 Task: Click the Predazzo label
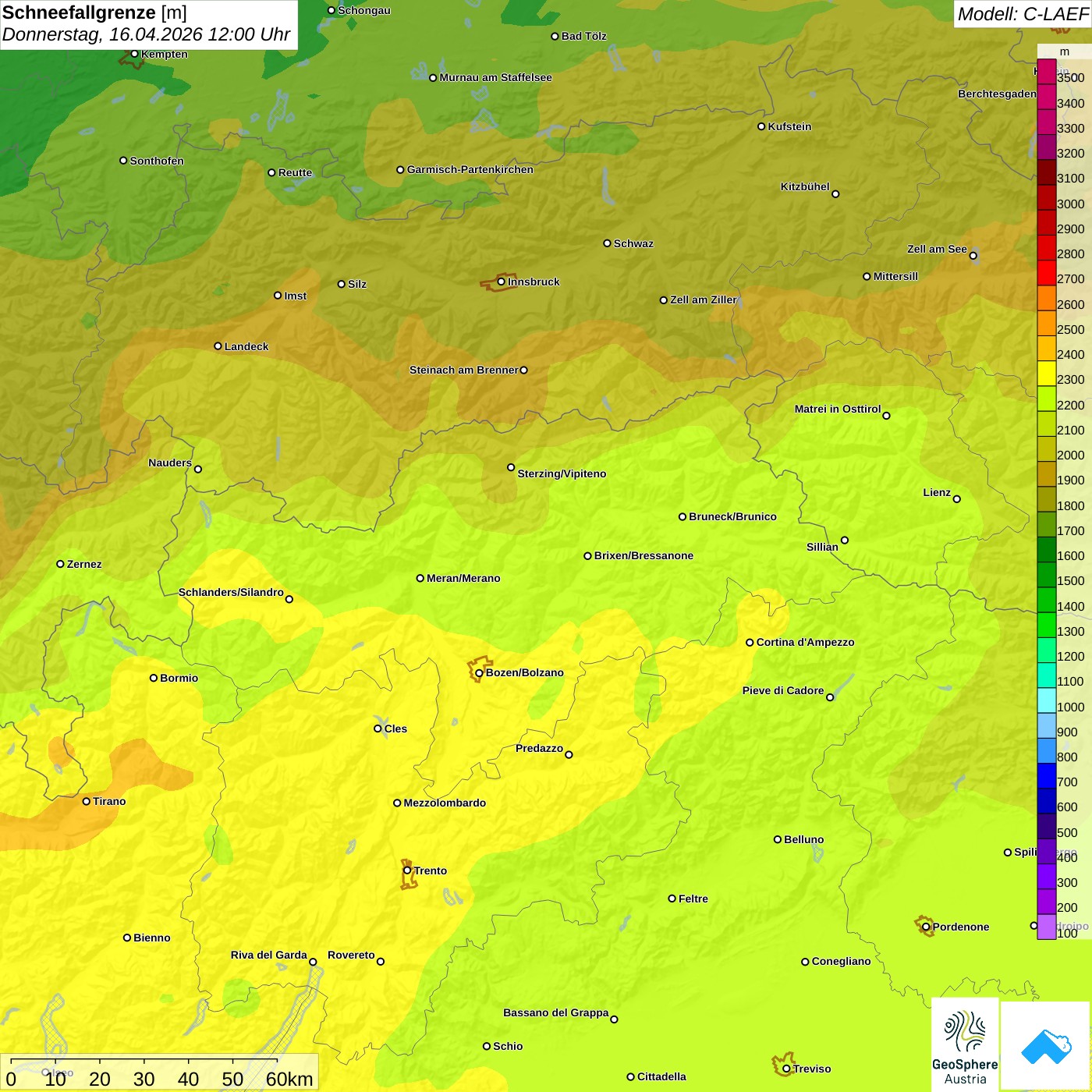[539, 748]
